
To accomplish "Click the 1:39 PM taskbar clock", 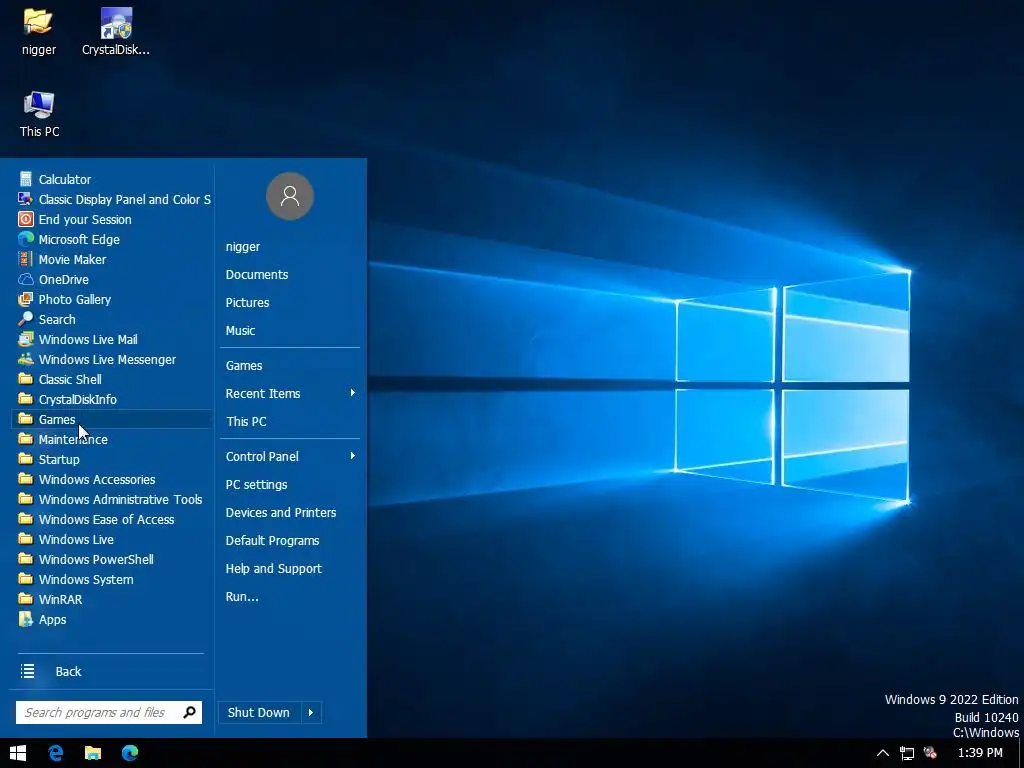I will coord(980,753).
